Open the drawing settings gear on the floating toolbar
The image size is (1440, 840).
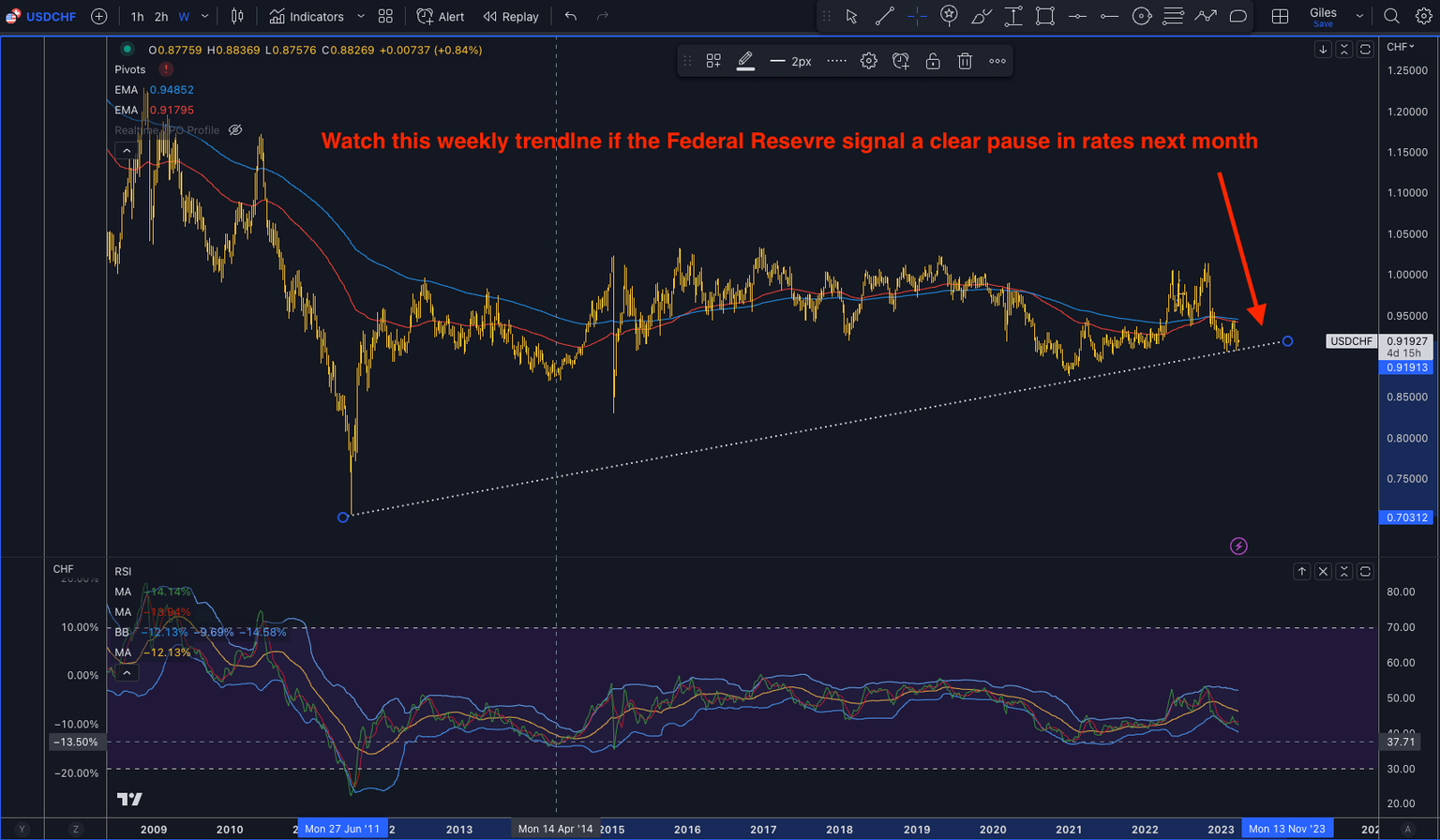click(868, 60)
